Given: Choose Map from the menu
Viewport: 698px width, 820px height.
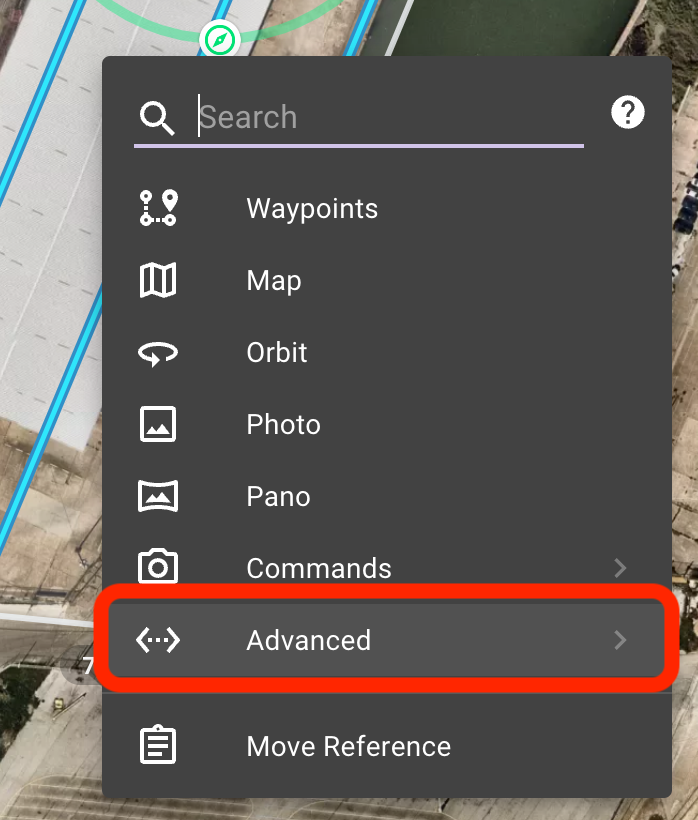Looking at the screenshot, I should (x=274, y=281).
